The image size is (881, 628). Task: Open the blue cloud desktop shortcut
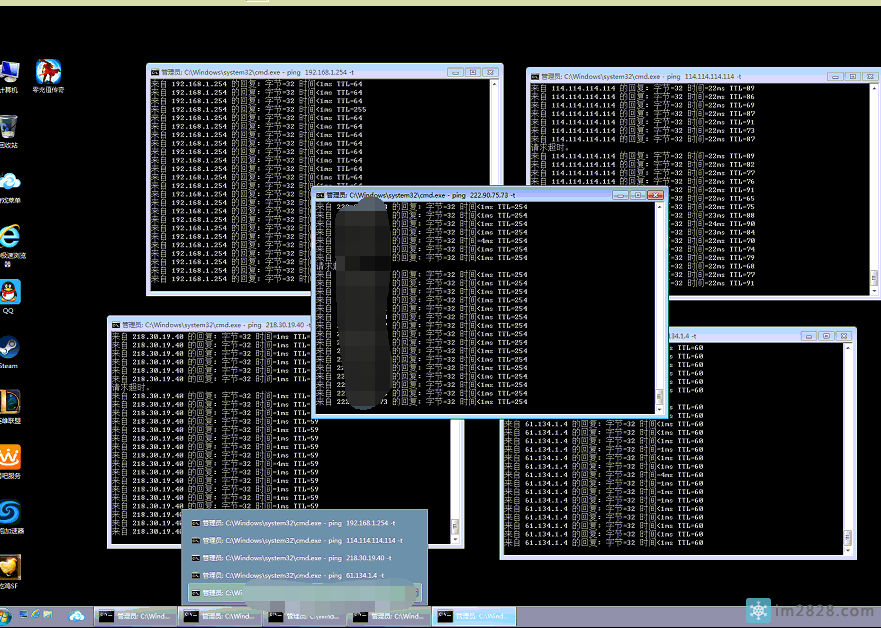9,181
